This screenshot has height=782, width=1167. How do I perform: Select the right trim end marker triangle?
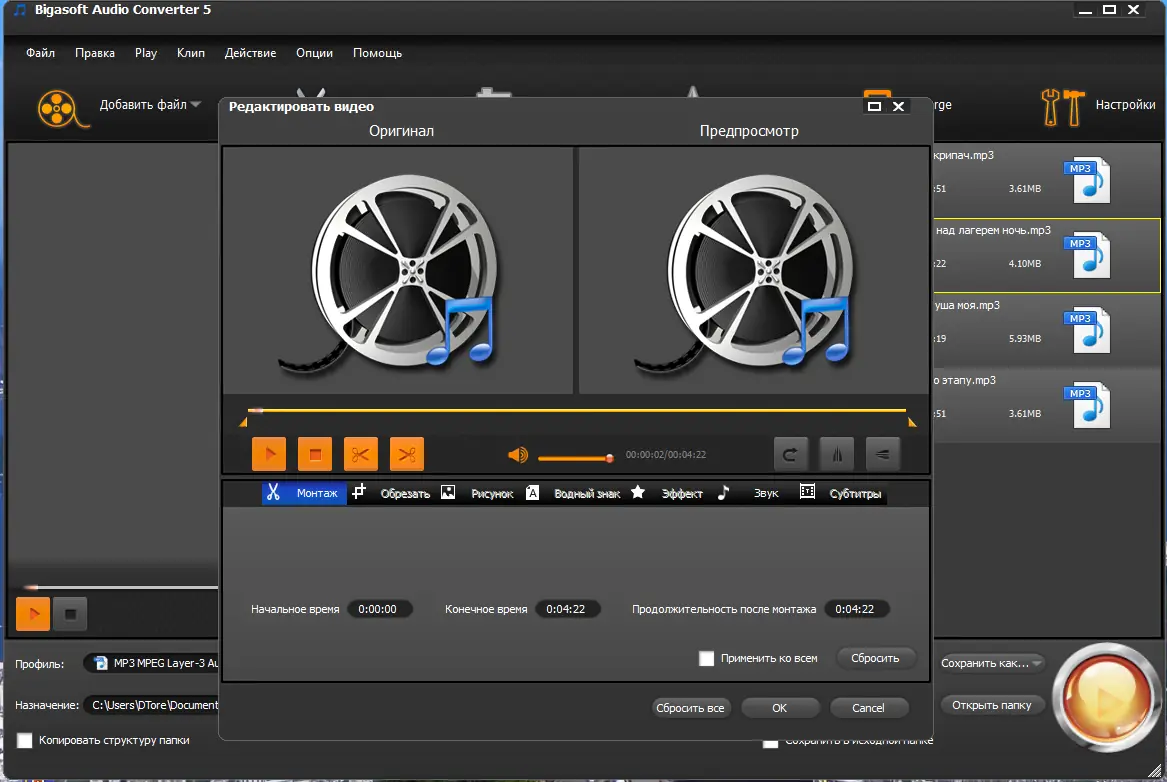click(x=912, y=423)
